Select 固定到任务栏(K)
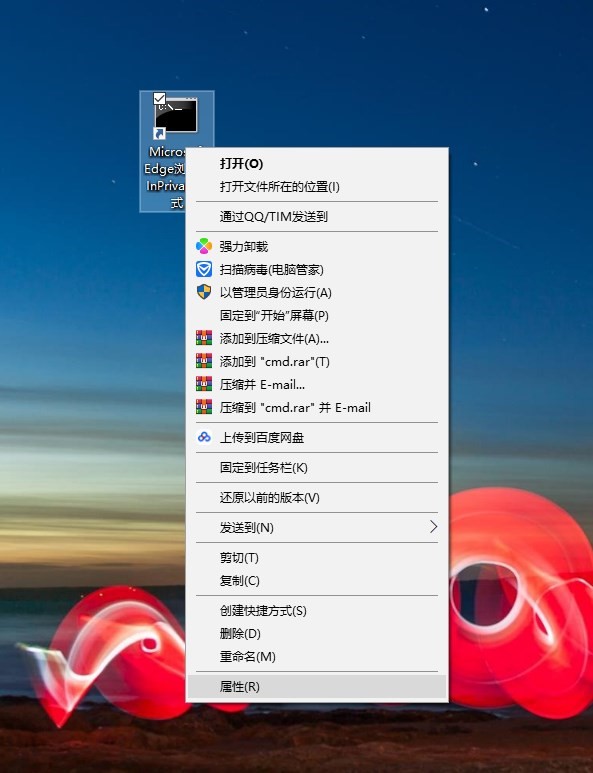This screenshot has width=593, height=773. (x=316, y=467)
